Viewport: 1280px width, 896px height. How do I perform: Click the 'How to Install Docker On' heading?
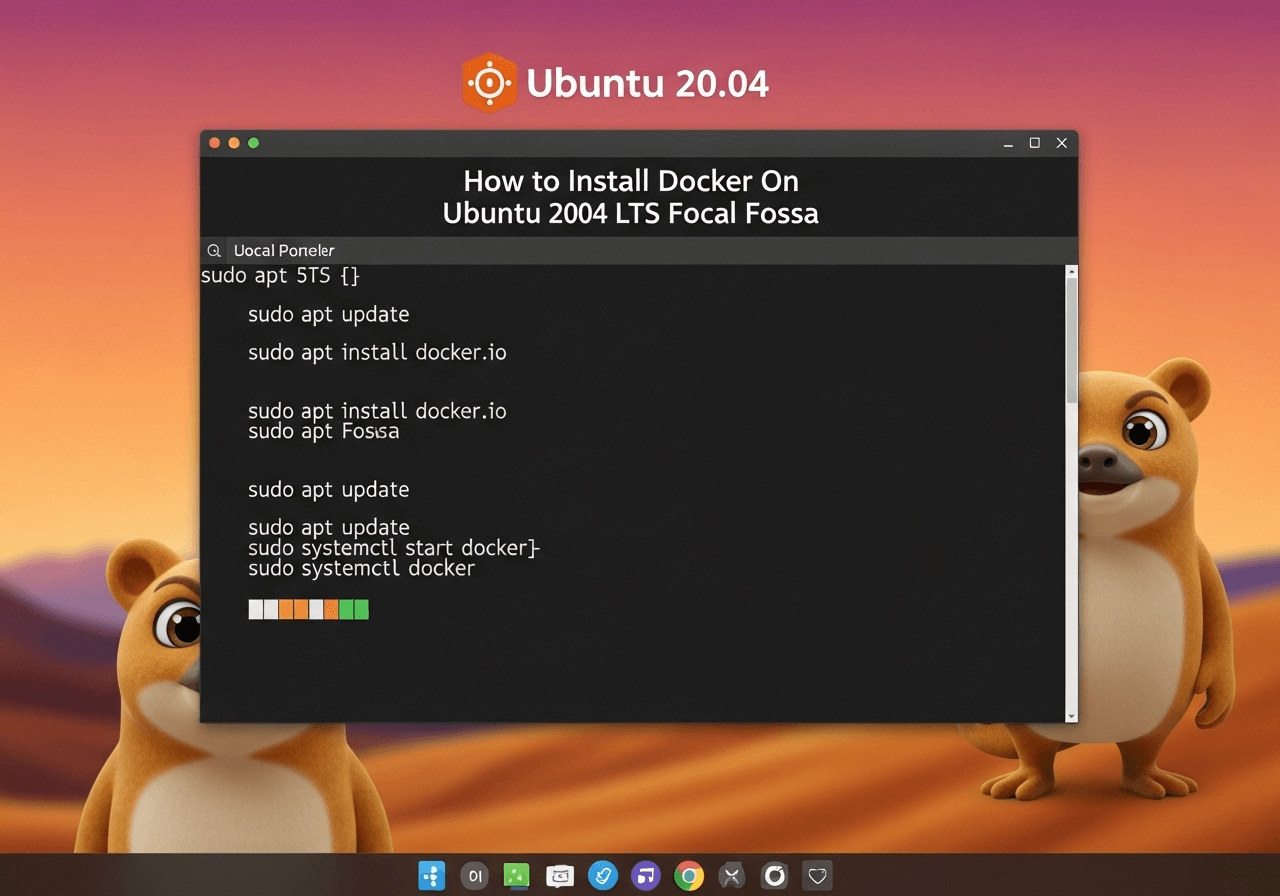pyautogui.click(x=631, y=181)
